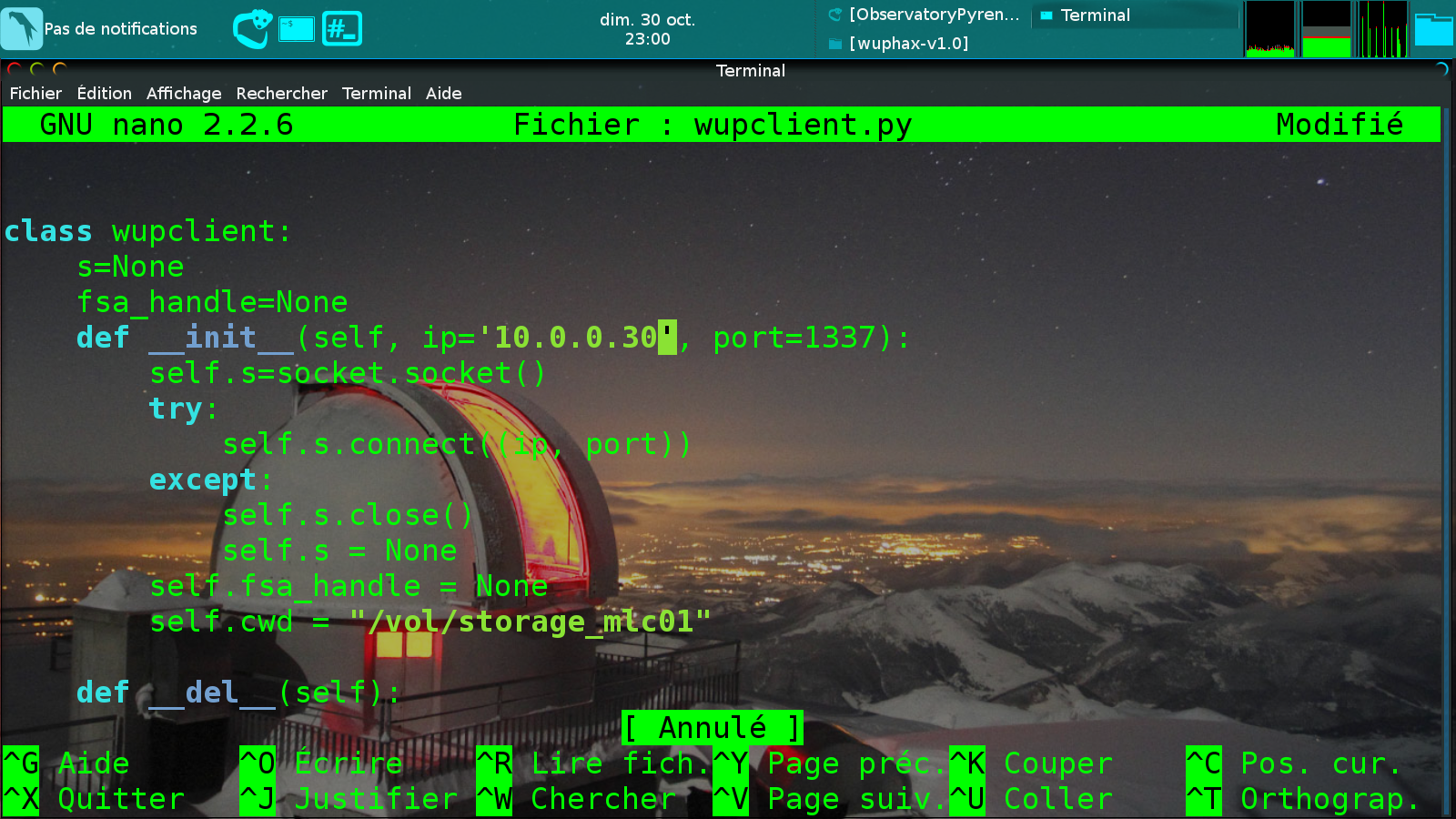Click 'self.fsa_handle = None' line

coord(349,586)
